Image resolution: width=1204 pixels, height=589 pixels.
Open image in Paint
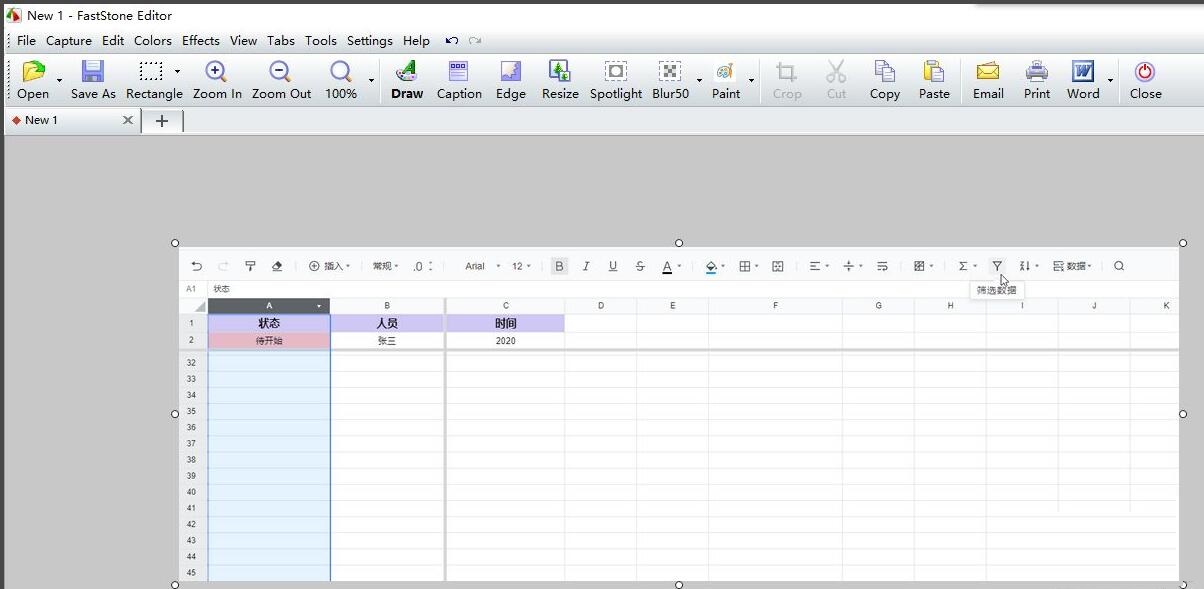tap(726, 72)
